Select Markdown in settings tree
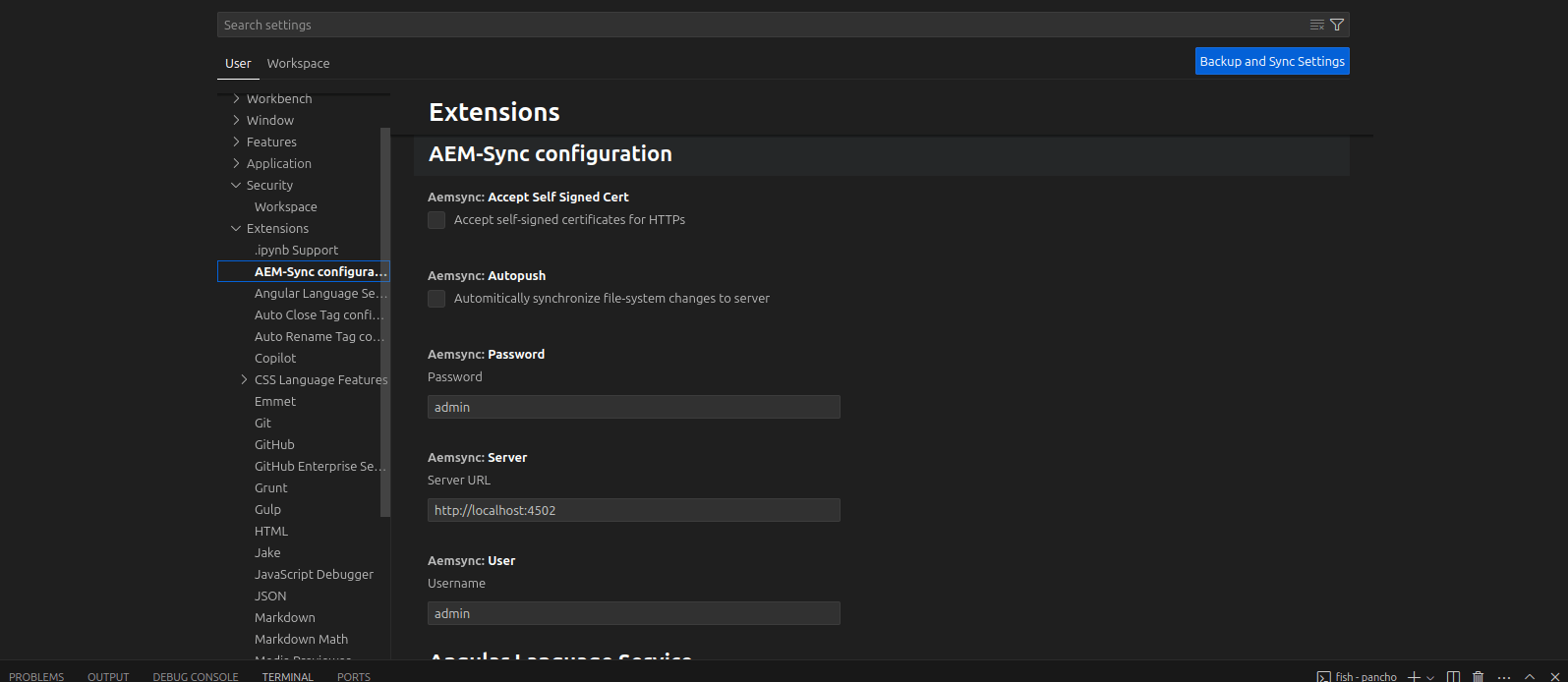 (x=285, y=617)
